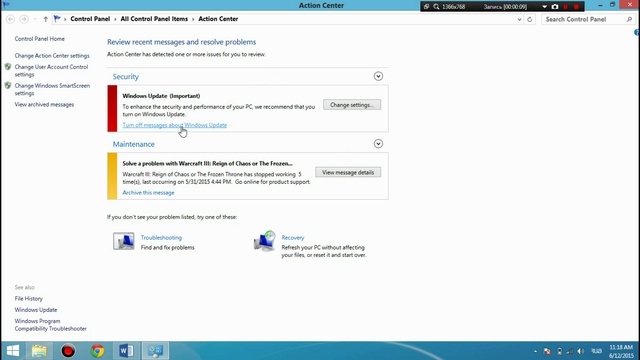Turn off messages about Windows Update
The width and height of the screenshot is (640, 360).
coord(175,125)
